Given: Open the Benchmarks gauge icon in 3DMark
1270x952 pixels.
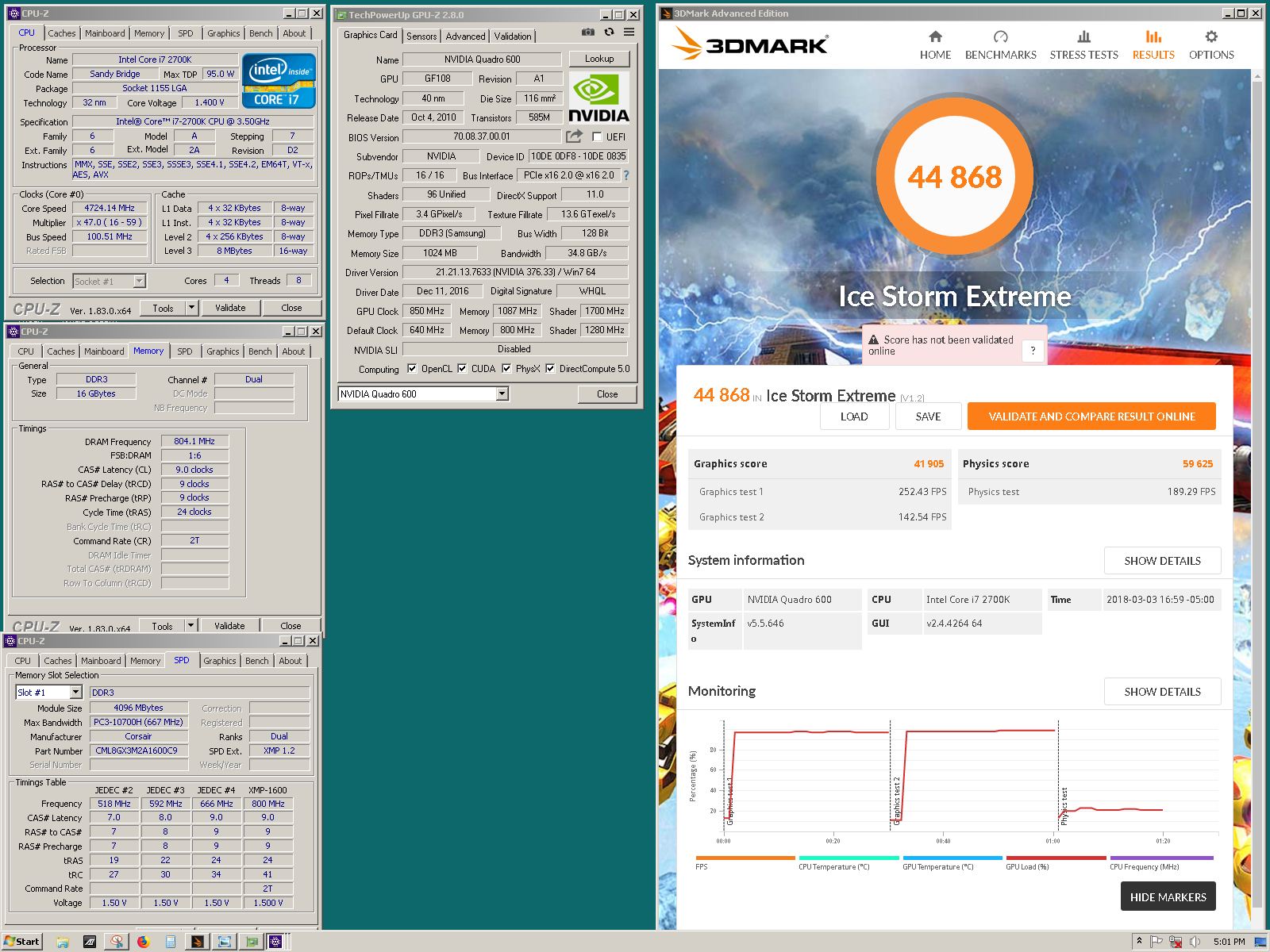Looking at the screenshot, I should click(1000, 36).
